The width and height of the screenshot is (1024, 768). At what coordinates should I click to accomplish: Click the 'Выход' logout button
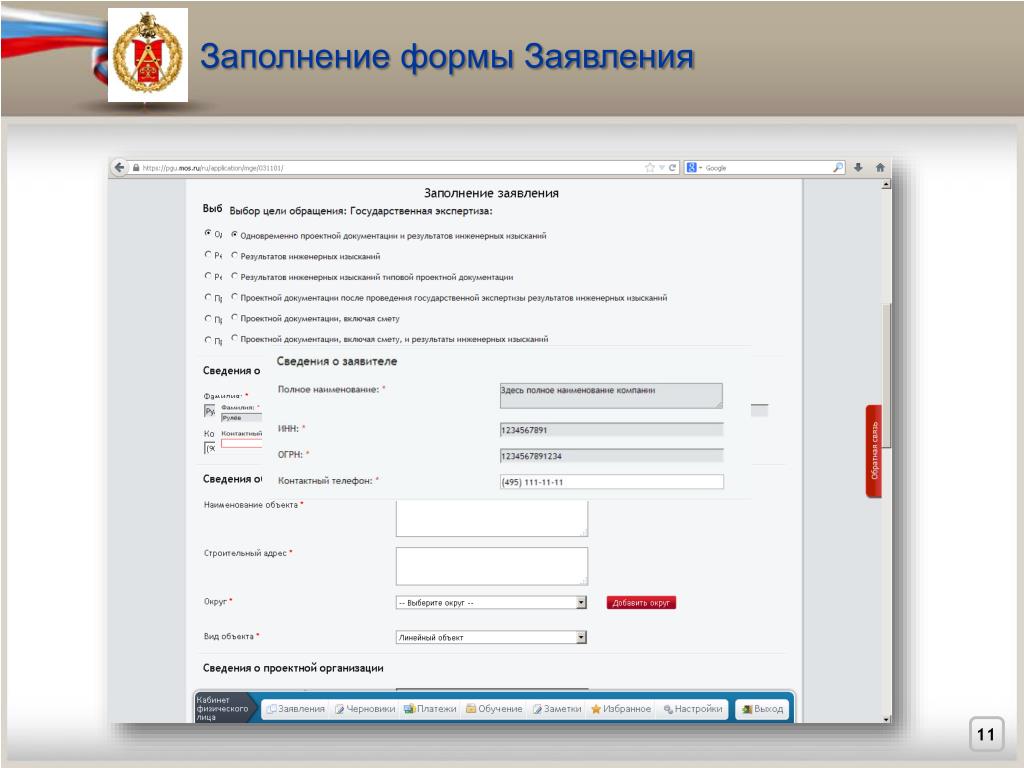coord(762,709)
